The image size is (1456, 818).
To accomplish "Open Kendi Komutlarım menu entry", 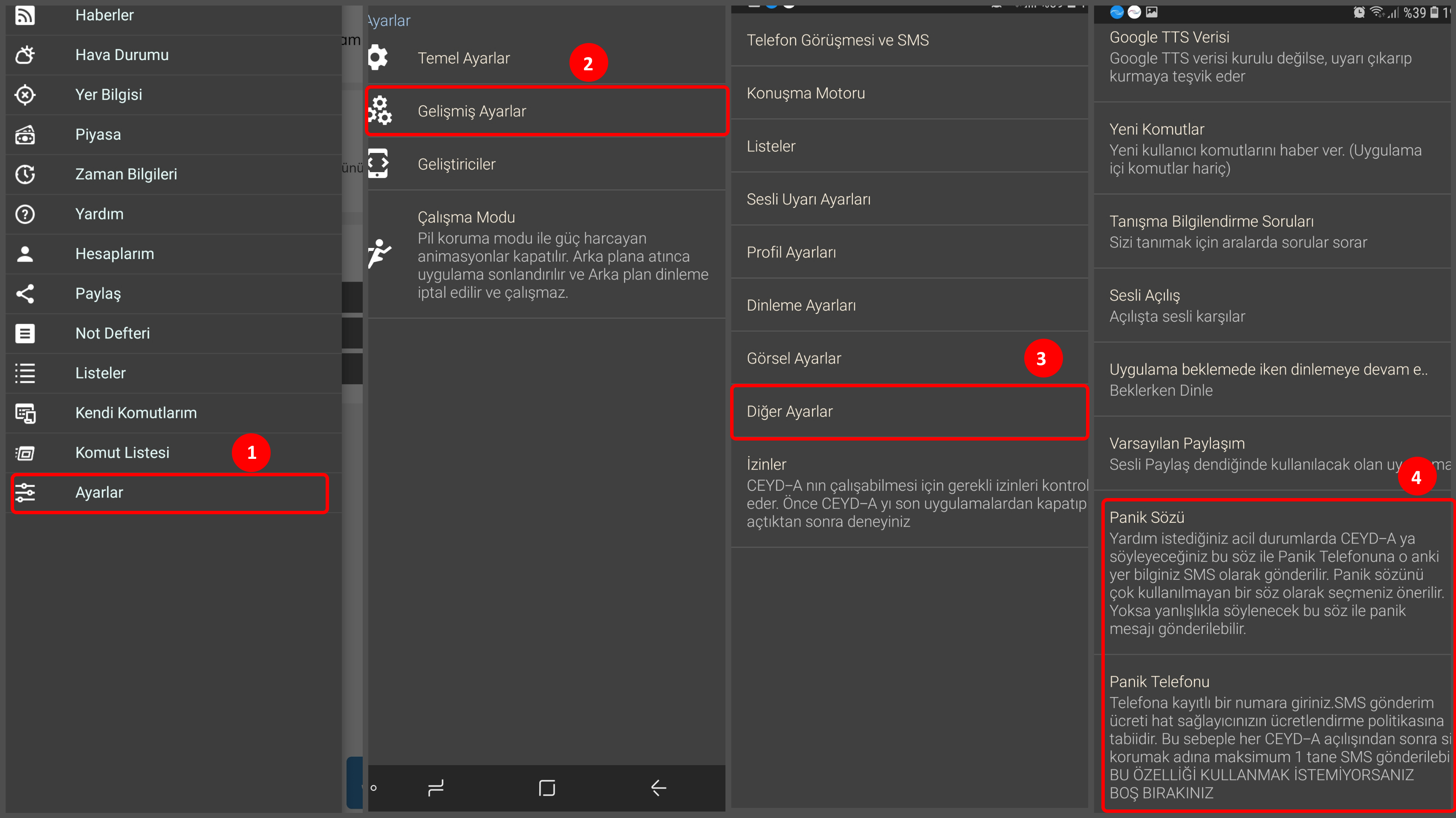I will click(173, 413).
